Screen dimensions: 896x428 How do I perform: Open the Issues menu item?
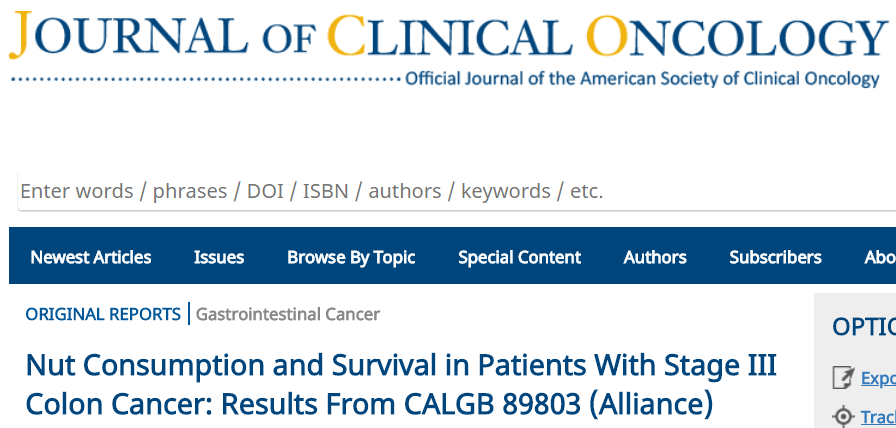[x=219, y=257]
